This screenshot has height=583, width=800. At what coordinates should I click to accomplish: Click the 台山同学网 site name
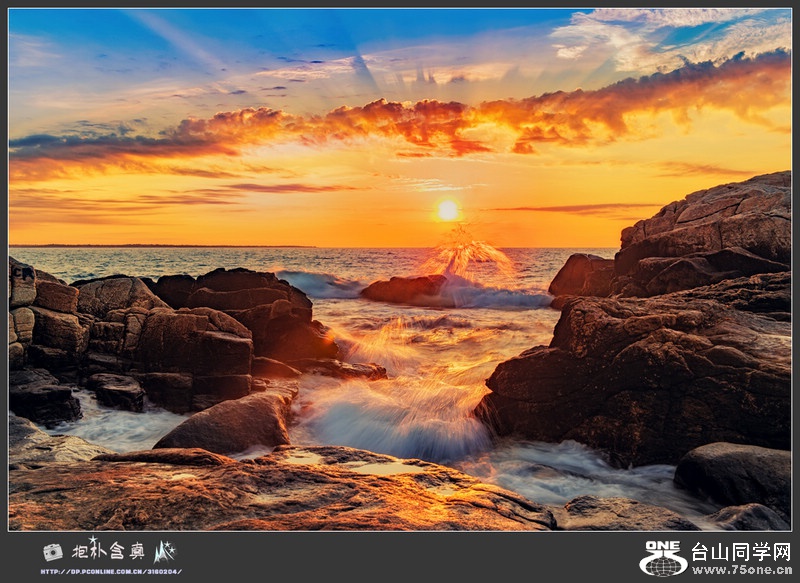[740, 551]
